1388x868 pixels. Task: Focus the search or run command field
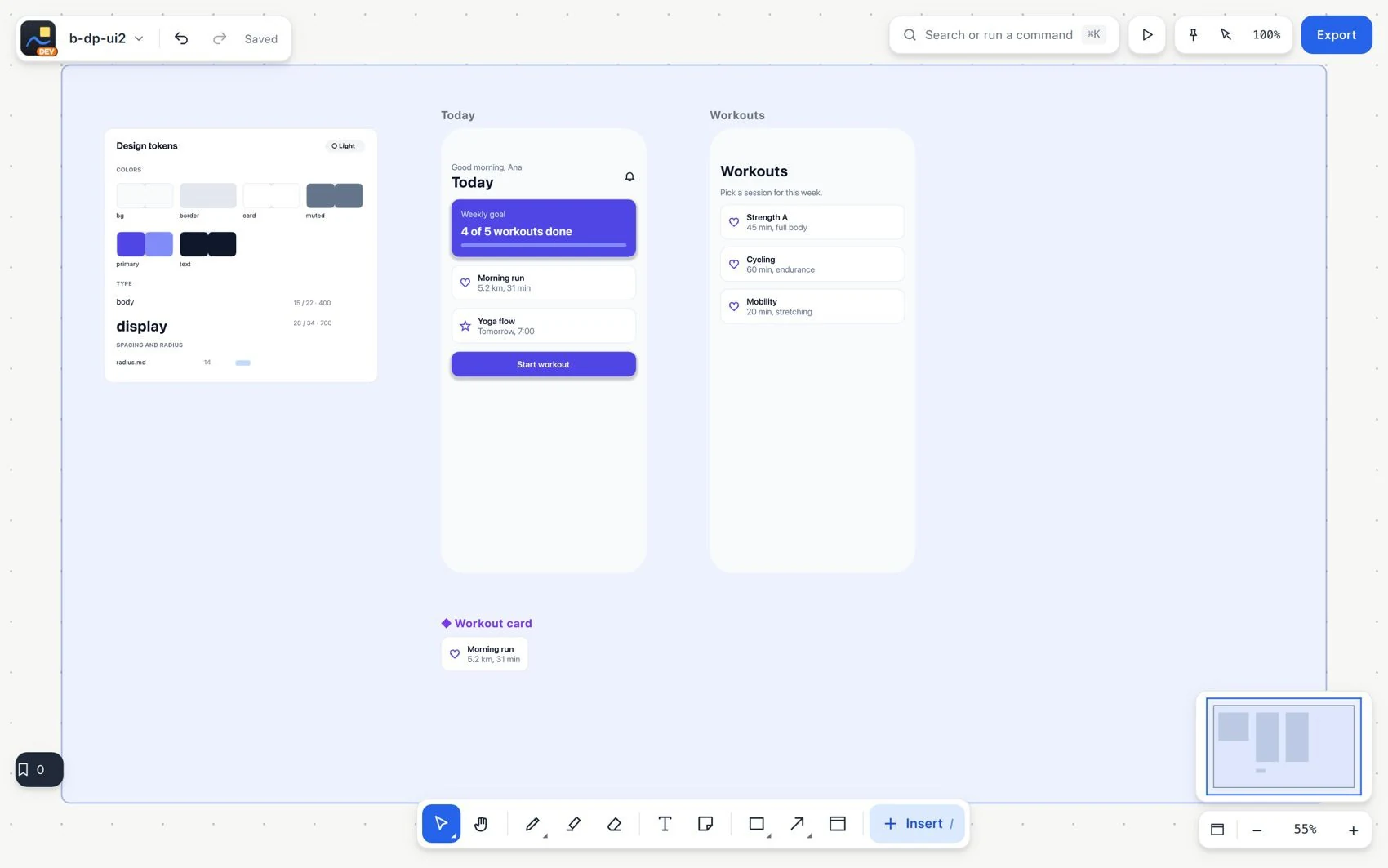(1003, 35)
